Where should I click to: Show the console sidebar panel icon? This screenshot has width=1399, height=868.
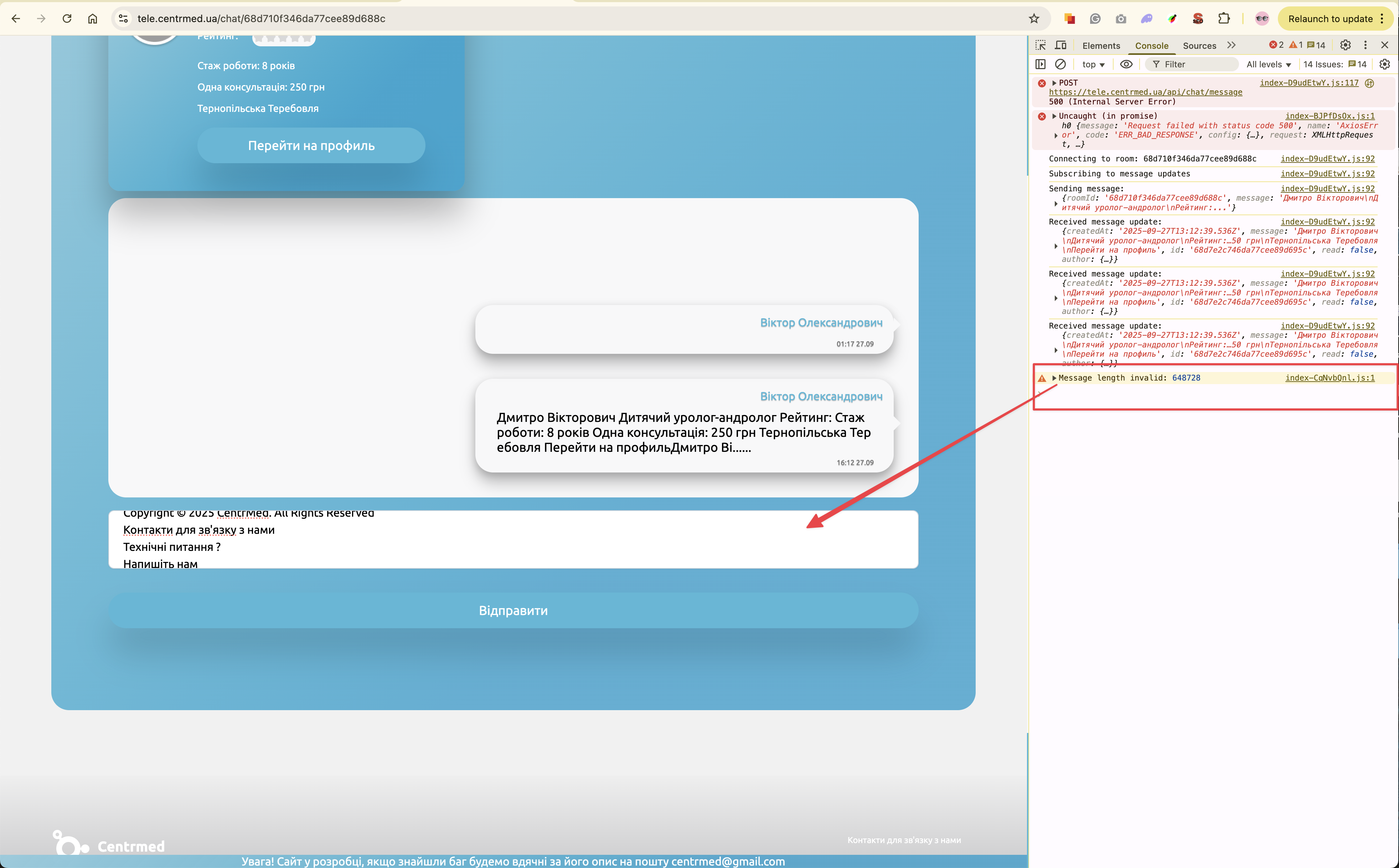1040,64
